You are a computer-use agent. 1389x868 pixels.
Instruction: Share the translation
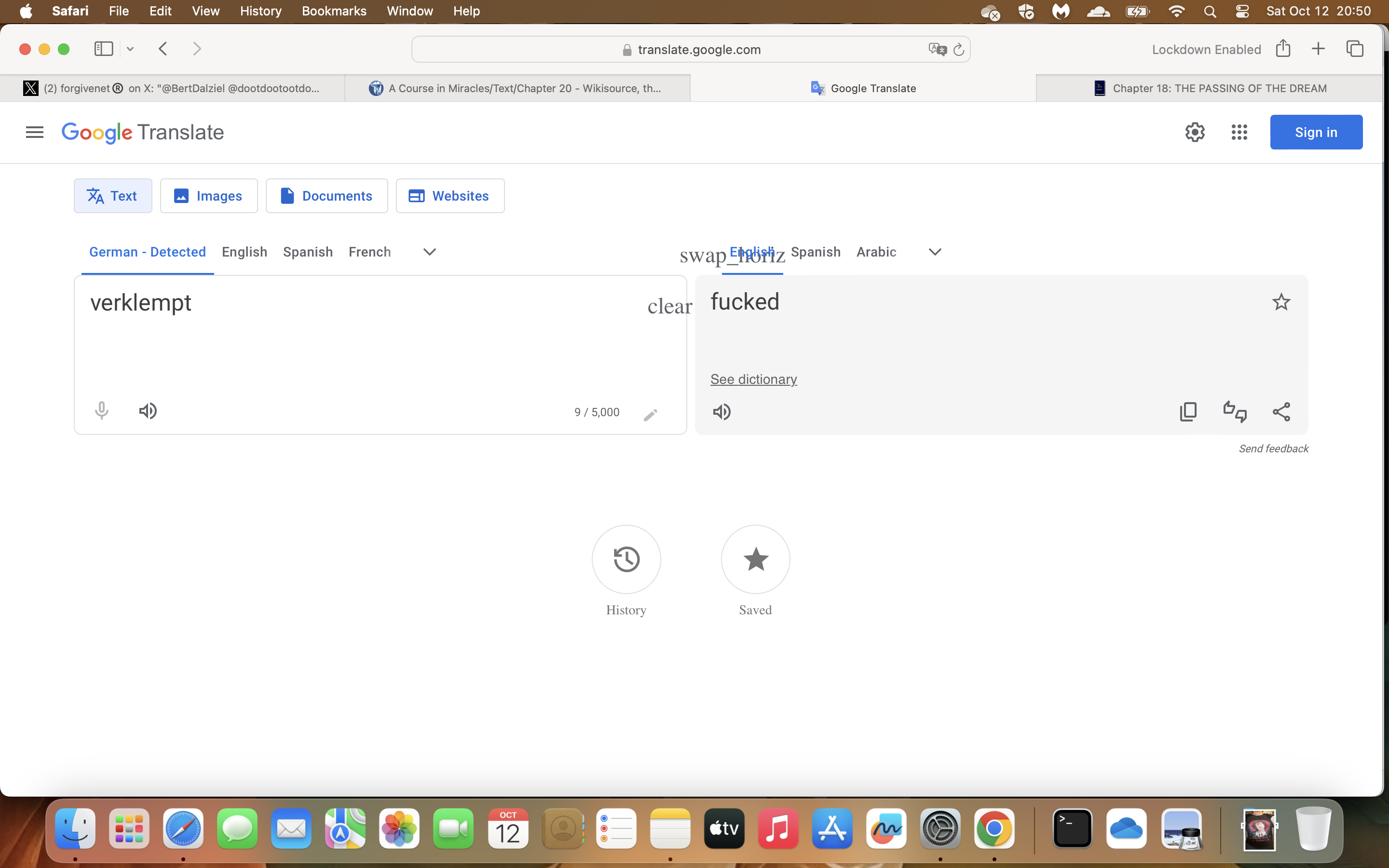click(1281, 412)
